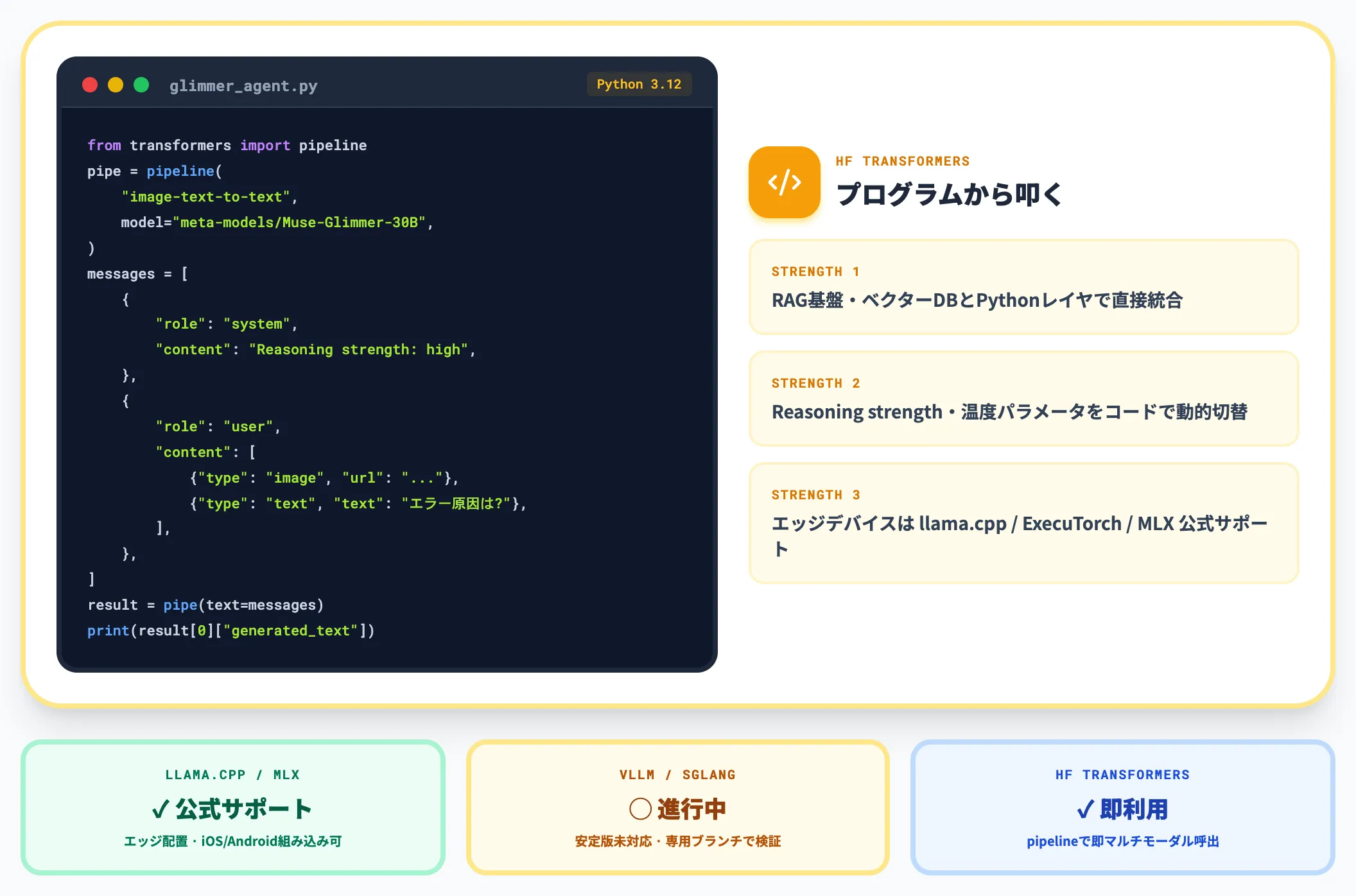Click the 安定版未対応・専用ブランチで検証 caption
The image size is (1356, 896).
tap(678, 841)
